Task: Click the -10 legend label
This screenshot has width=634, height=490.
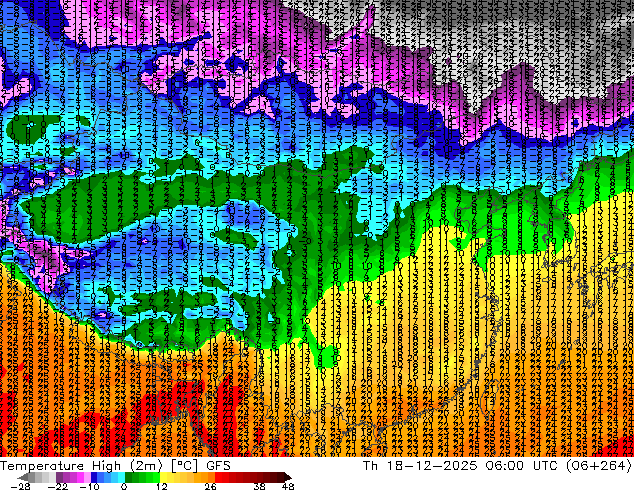Action: click(x=89, y=486)
